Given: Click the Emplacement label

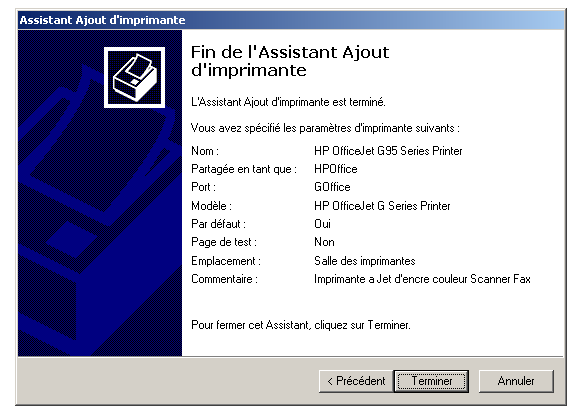Looking at the screenshot, I should (226, 261).
